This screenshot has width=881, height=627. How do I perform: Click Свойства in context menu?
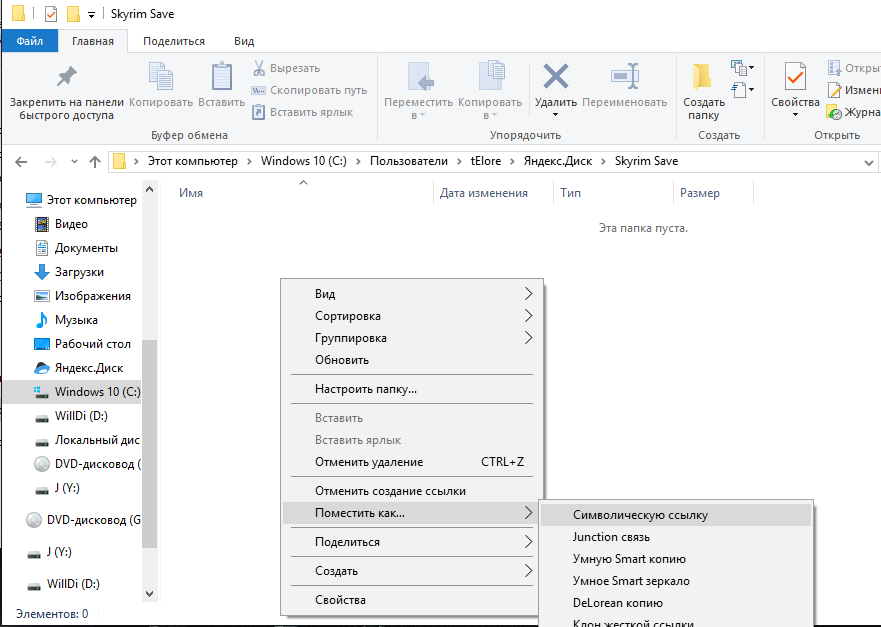pyautogui.click(x=412, y=600)
